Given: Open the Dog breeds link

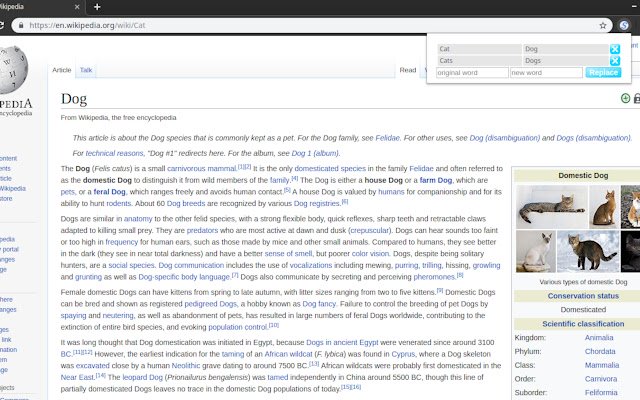Looking at the screenshot, I should (x=186, y=203).
